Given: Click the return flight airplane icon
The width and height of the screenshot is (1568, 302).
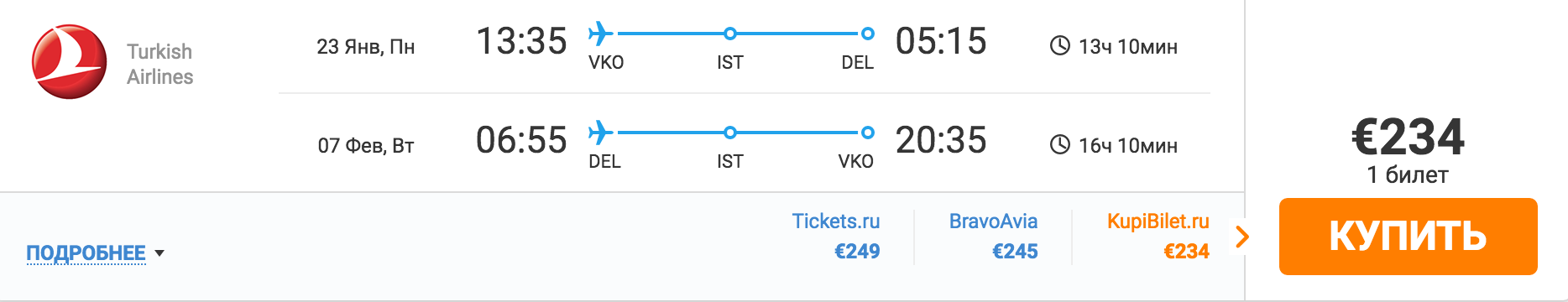Looking at the screenshot, I should pos(601,133).
